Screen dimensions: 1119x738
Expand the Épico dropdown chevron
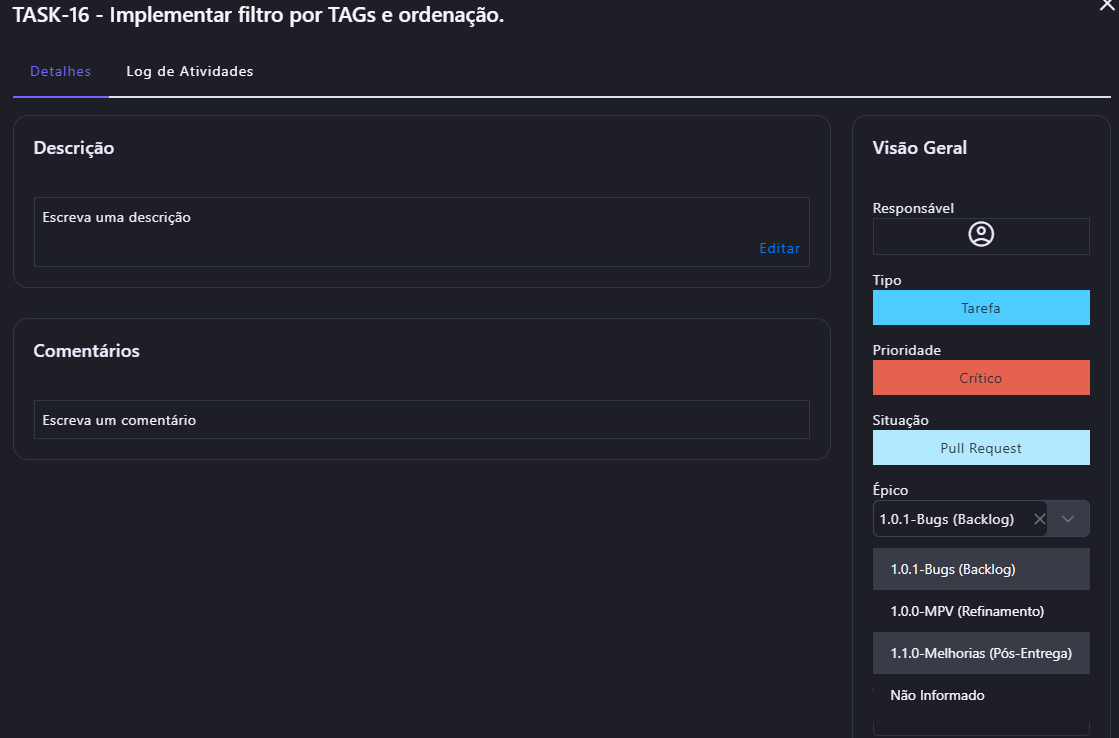point(1068,519)
